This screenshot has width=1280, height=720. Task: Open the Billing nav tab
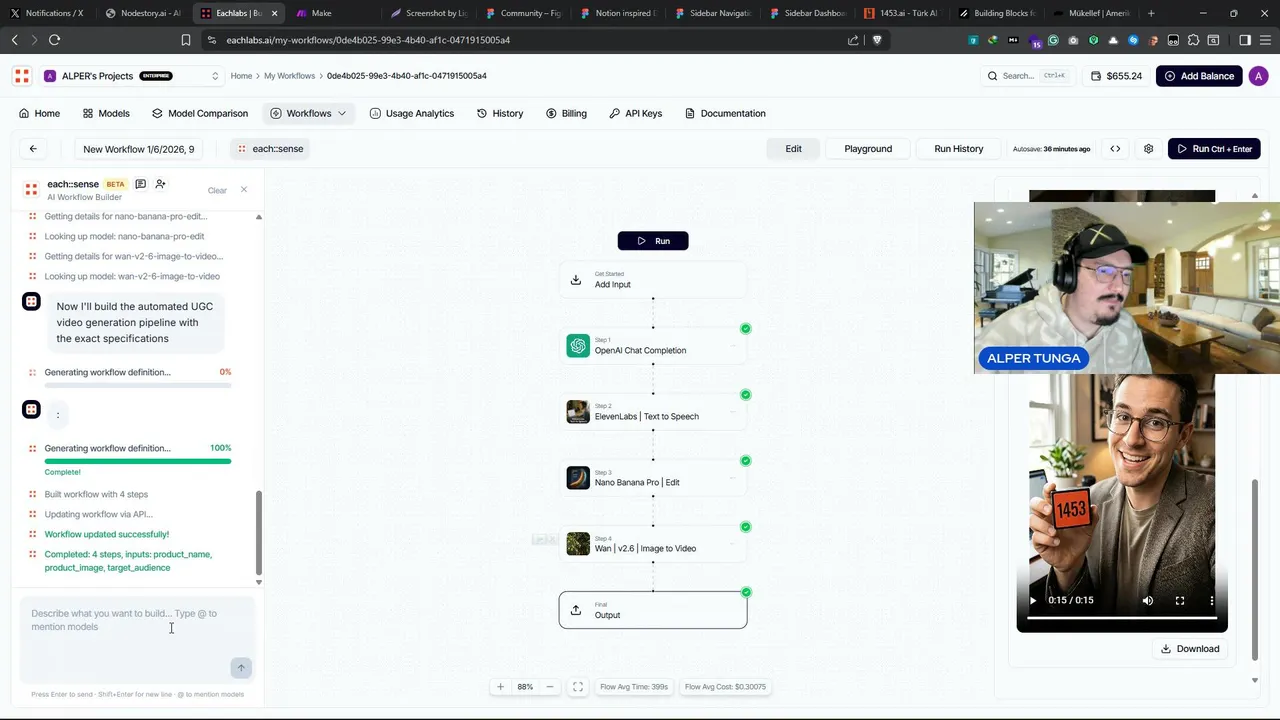pyautogui.click(x=566, y=113)
